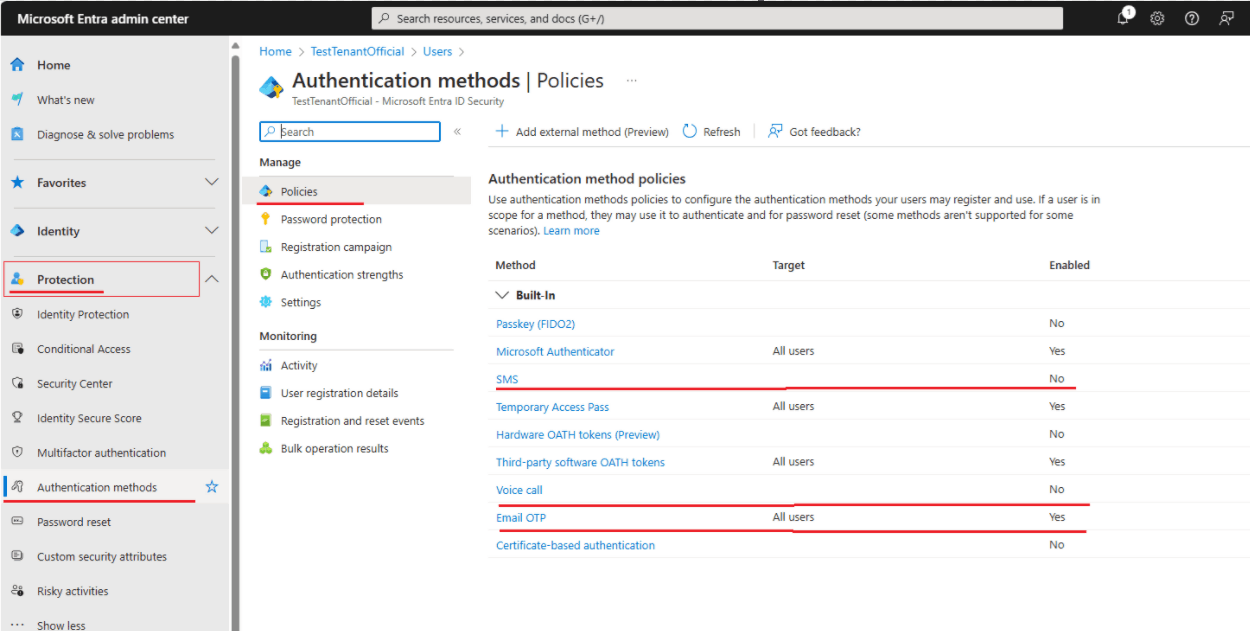The width and height of the screenshot is (1250, 631).
Task: Open Temporary Access Pass method link
Action: (x=552, y=407)
